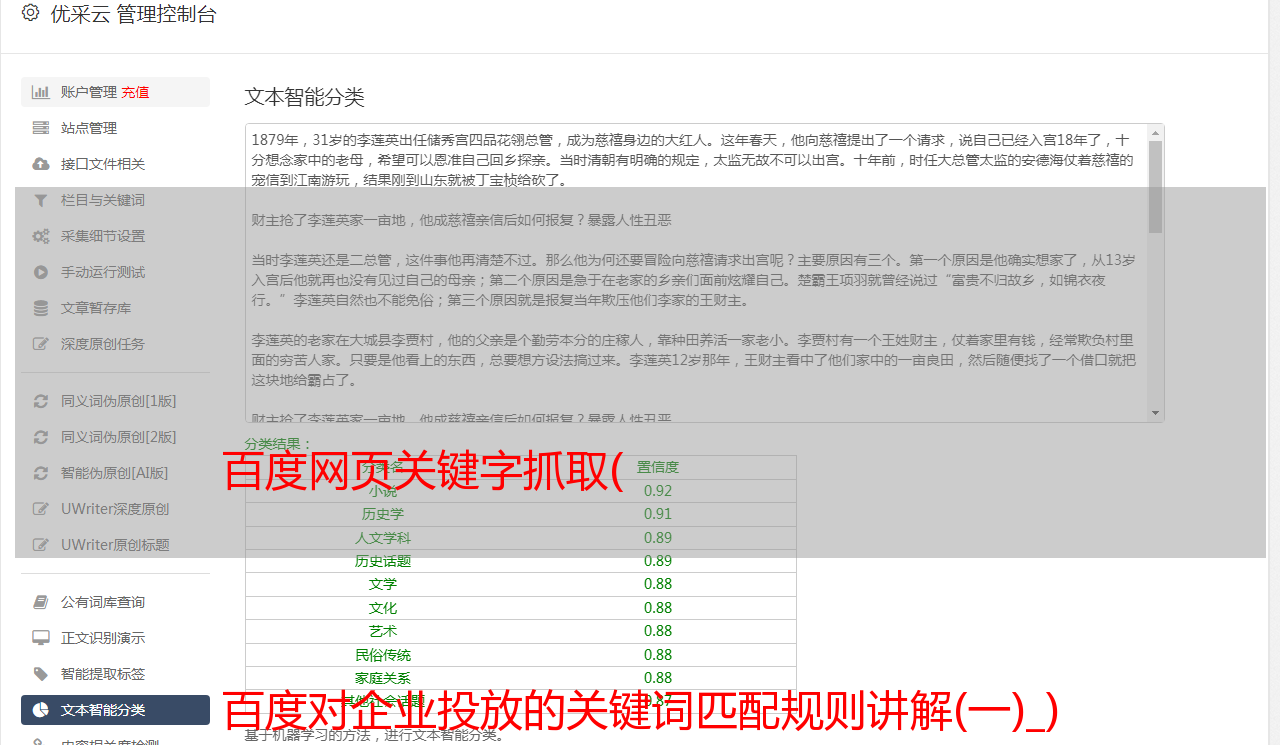
Task: Open 公有词库查询 page
Action: tap(115, 602)
